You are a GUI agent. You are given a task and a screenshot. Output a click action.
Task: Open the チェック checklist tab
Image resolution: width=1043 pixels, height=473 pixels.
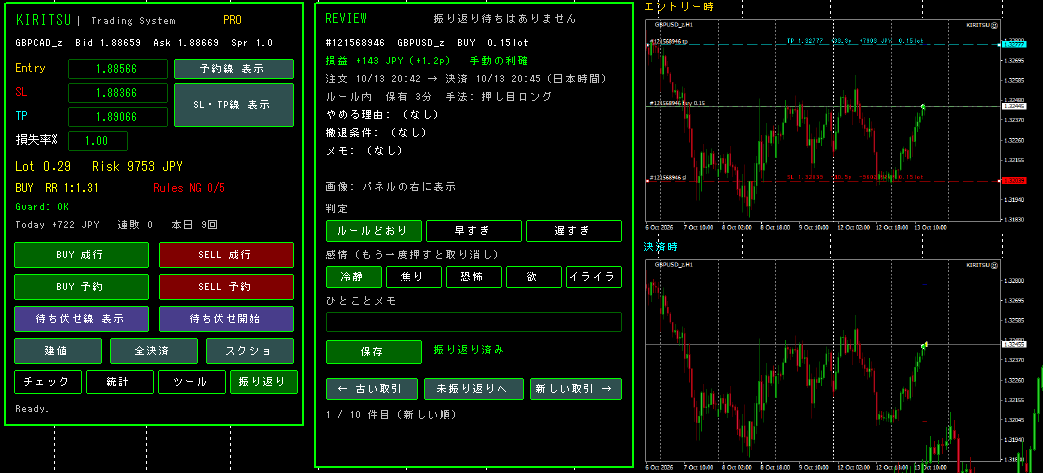coord(48,382)
